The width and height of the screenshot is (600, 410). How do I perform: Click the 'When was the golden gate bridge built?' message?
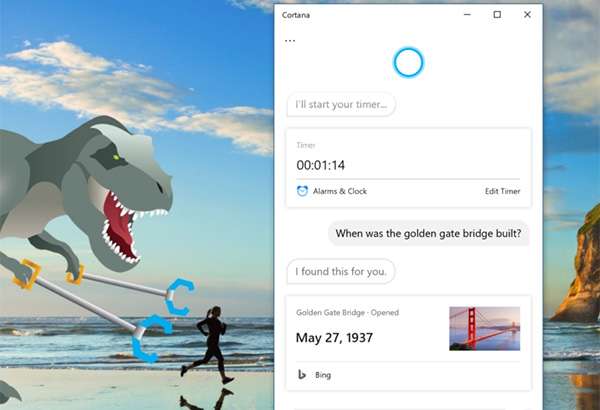428,233
